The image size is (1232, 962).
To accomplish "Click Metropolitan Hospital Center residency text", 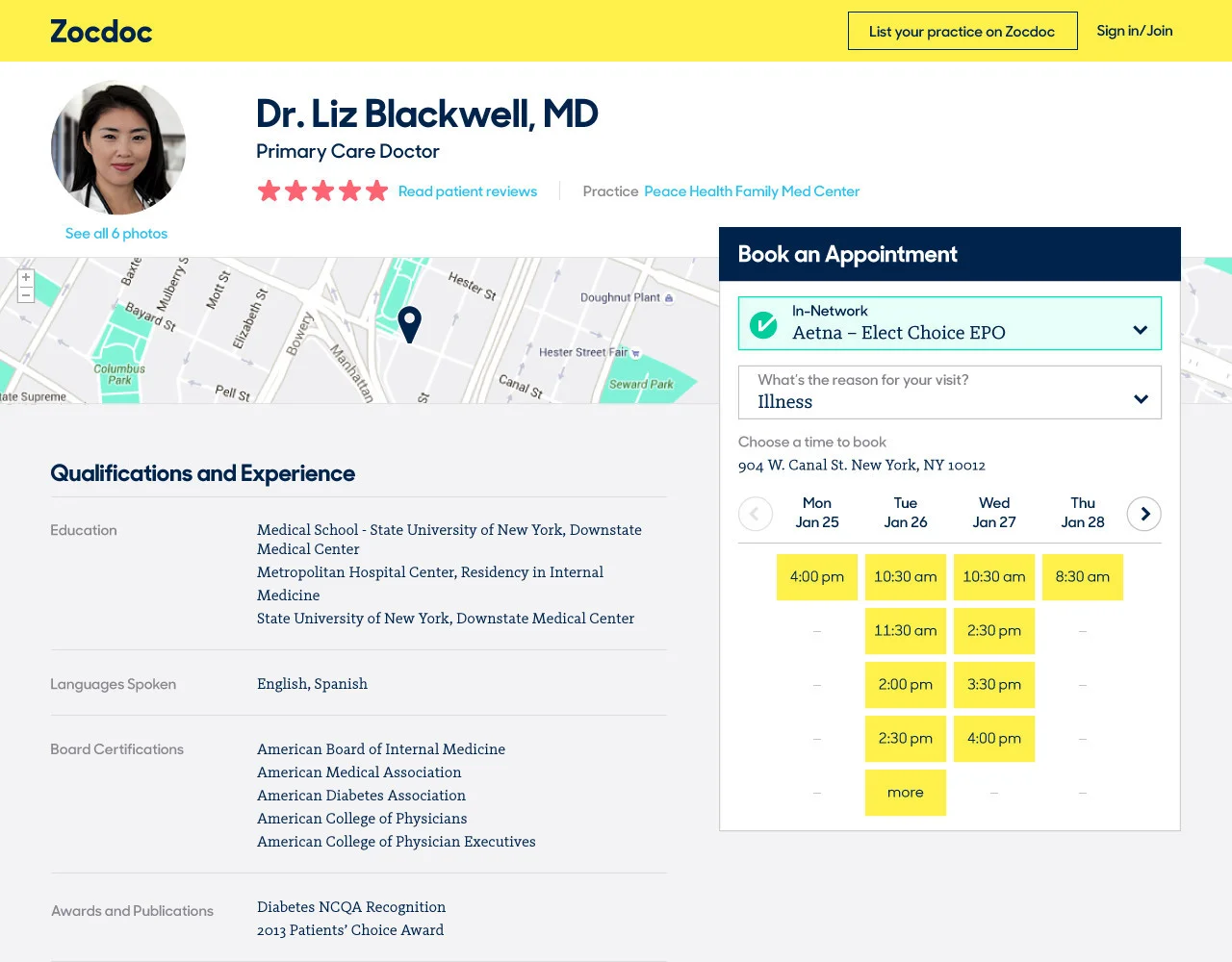I will click(x=430, y=584).
